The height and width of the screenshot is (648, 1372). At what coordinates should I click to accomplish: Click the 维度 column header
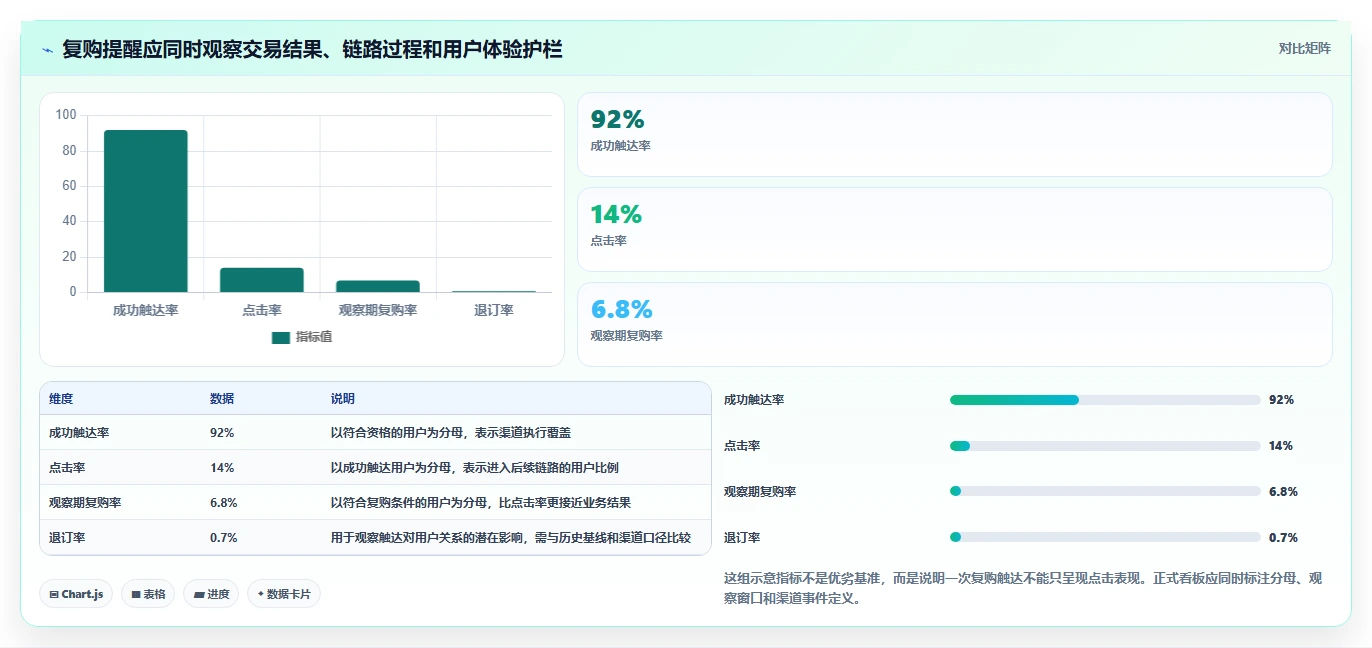click(61, 398)
